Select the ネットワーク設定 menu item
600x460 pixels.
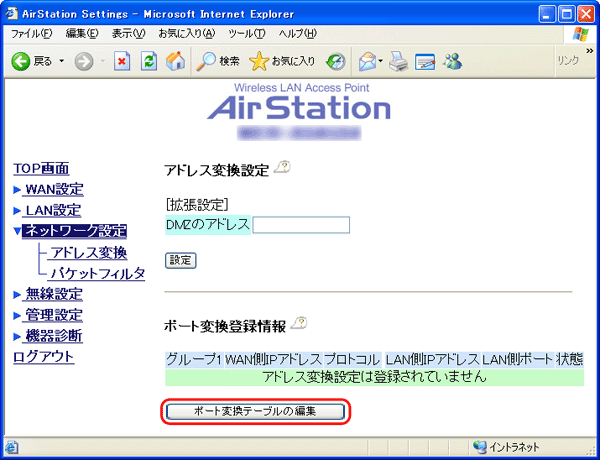click(x=75, y=231)
